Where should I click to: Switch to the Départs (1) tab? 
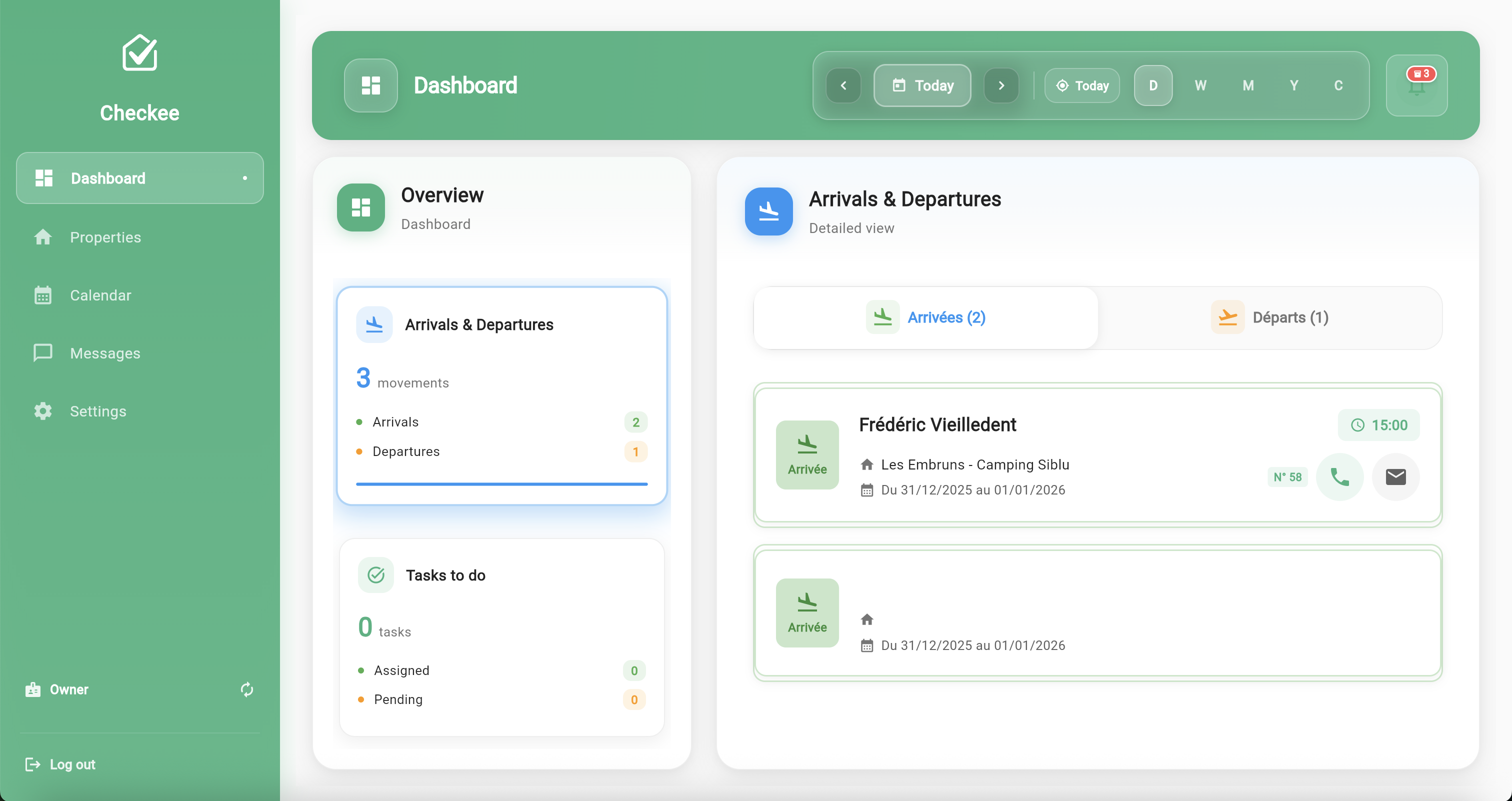[1269, 317]
